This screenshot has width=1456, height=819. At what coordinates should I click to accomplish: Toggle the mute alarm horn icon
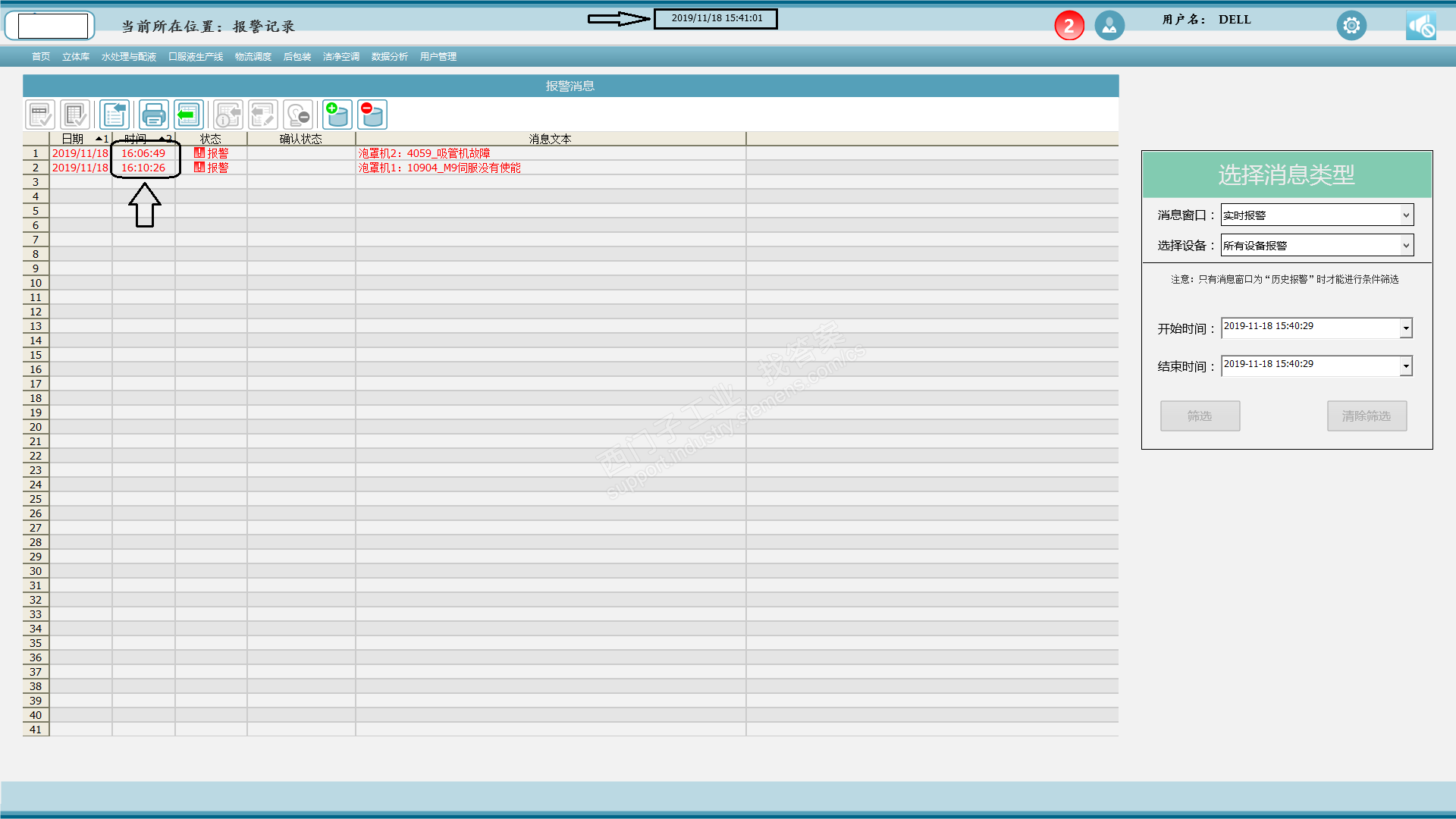tap(1421, 26)
